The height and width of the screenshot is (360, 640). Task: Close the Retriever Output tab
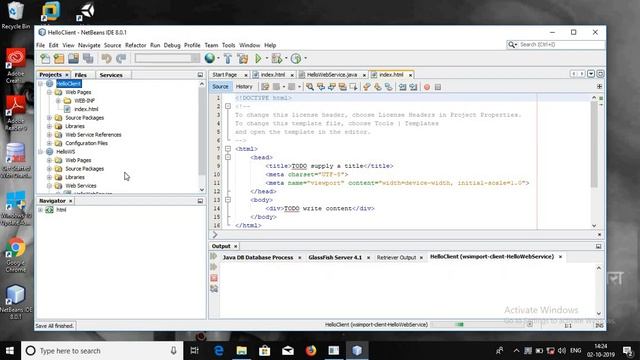(x=421, y=258)
